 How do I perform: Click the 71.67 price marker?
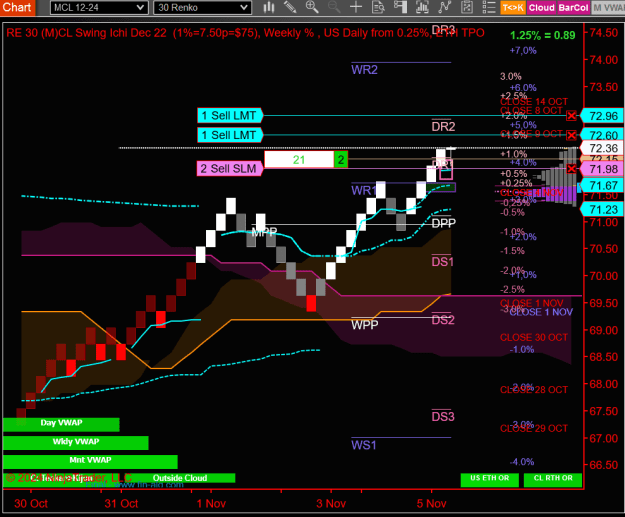click(602, 185)
